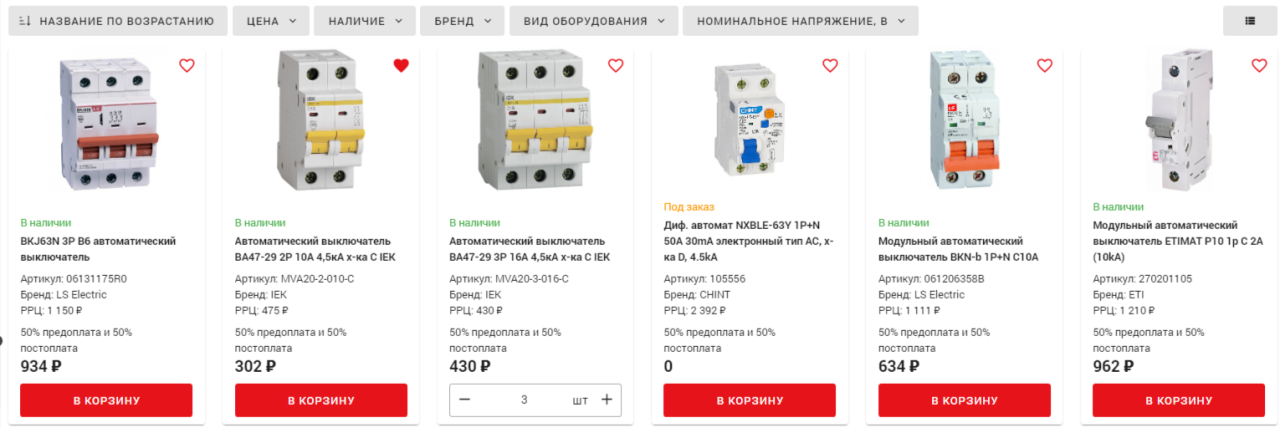Add BKJ63N 3P B6 breaker to favorites
The height and width of the screenshot is (428, 1280).
[x=186, y=66]
